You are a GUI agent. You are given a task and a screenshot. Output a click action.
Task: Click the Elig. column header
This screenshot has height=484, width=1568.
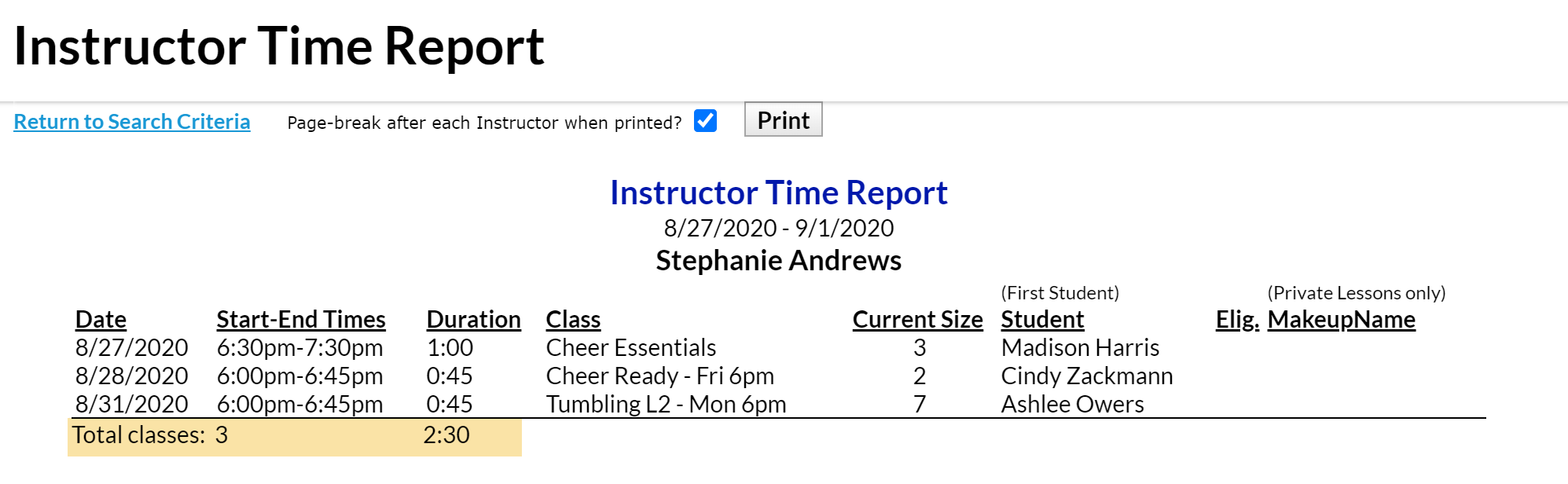(x=1237, y=320)
